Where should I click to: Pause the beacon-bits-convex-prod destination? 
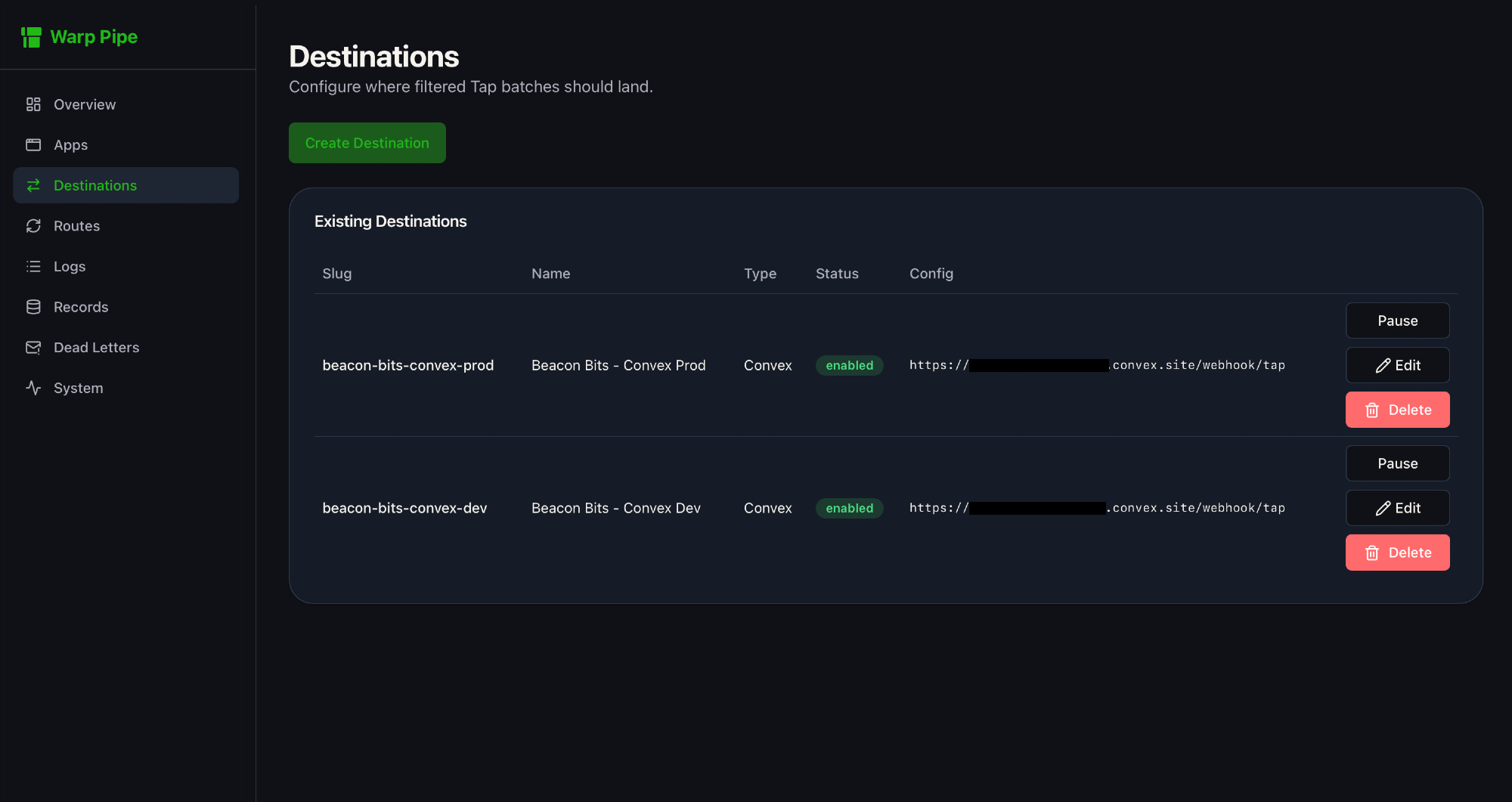coord(1397,320)
